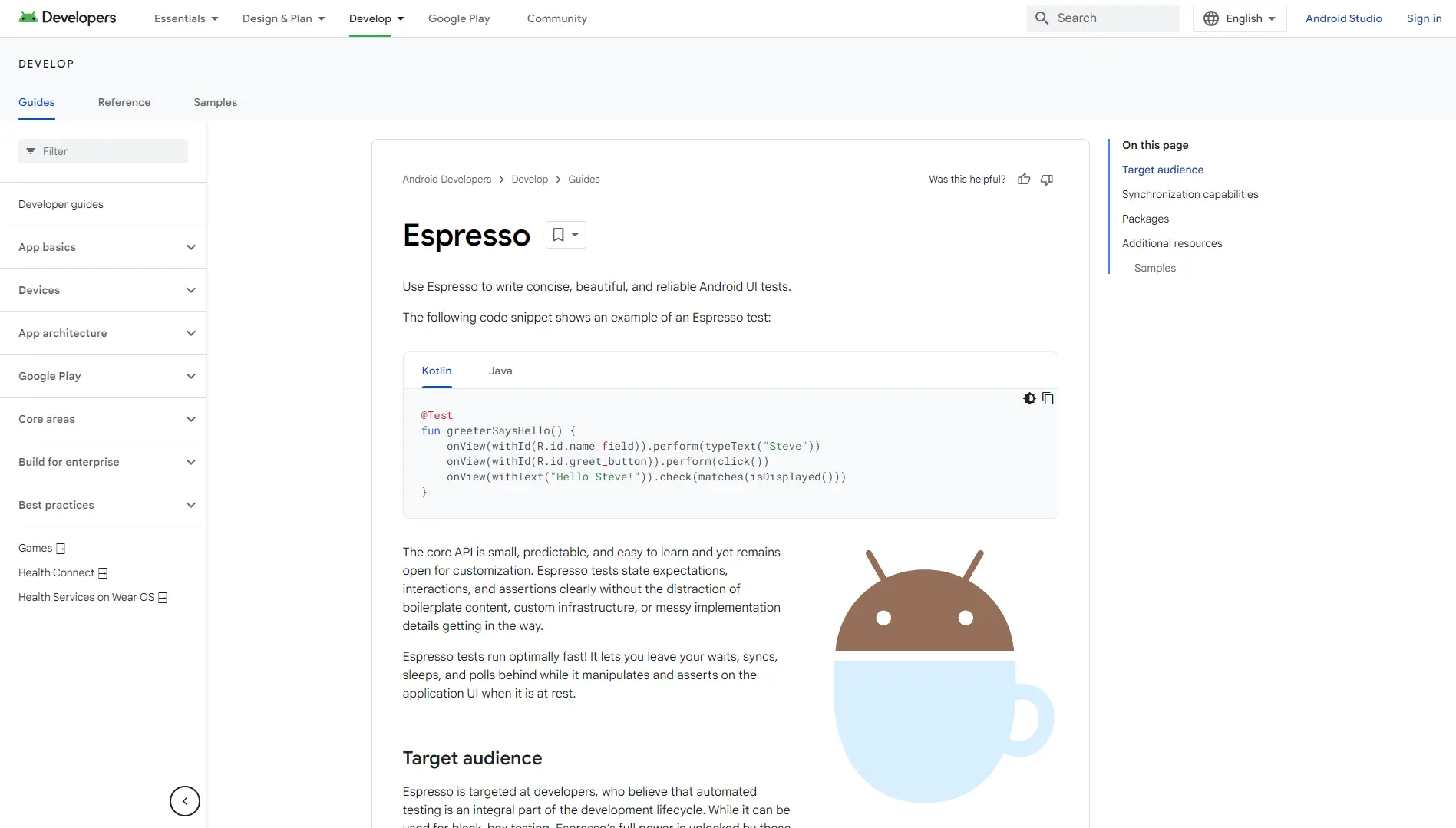This screenshot has width=1456, height=828.
Task: Select the Java code tab
Action: click(500, 371)
